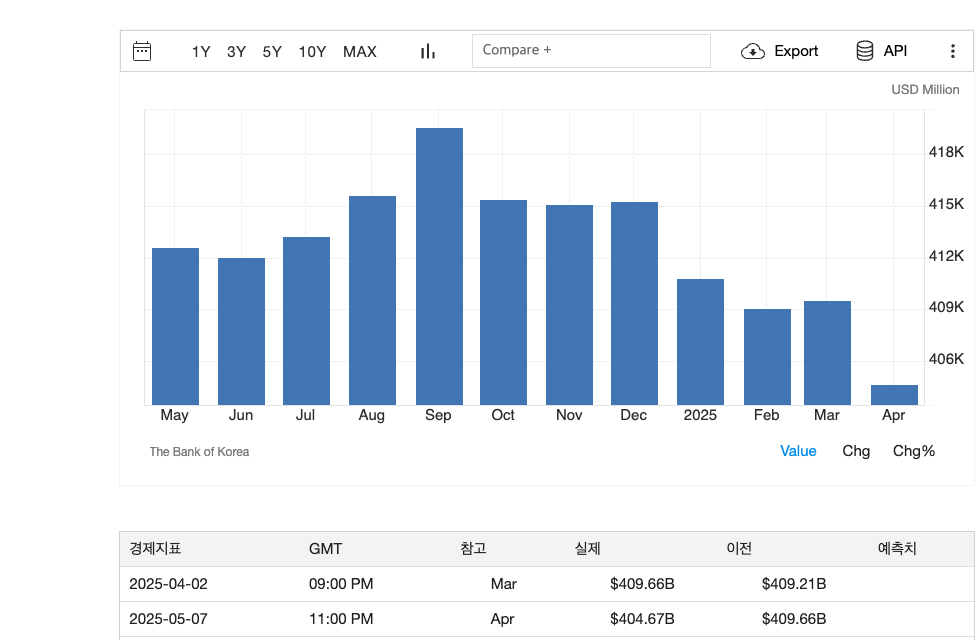The width and height of the screenshot is (980, 640).
Task: Click the September bar in chart
Action: pyautogui.click(x=439, y=266)
